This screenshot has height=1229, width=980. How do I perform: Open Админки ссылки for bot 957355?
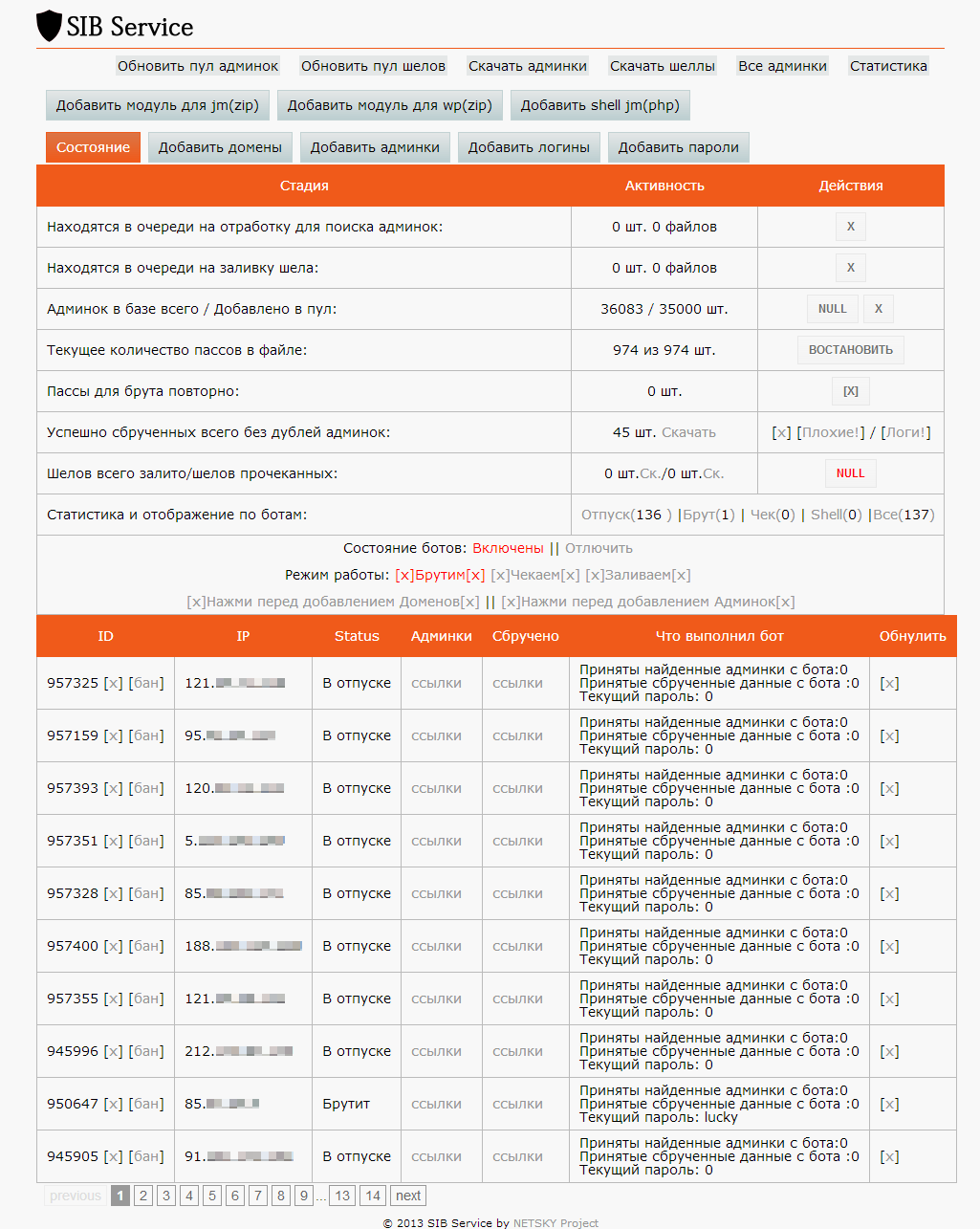tap(436, 999)
